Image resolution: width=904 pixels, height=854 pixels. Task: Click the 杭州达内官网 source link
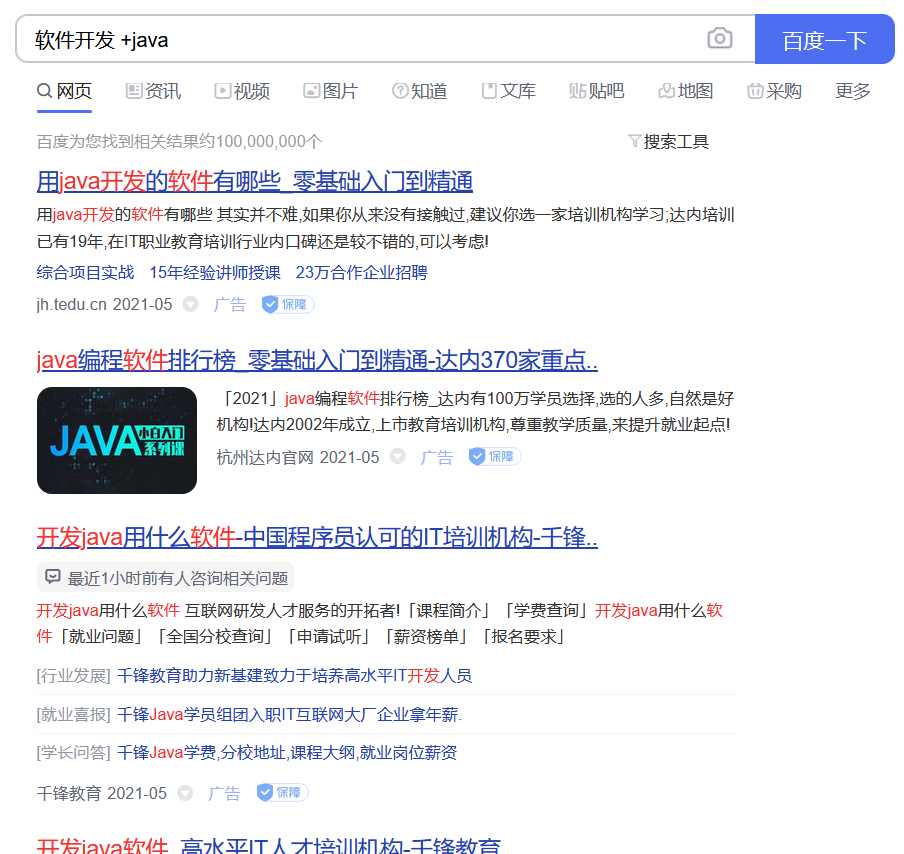click(x=265, y=457)
